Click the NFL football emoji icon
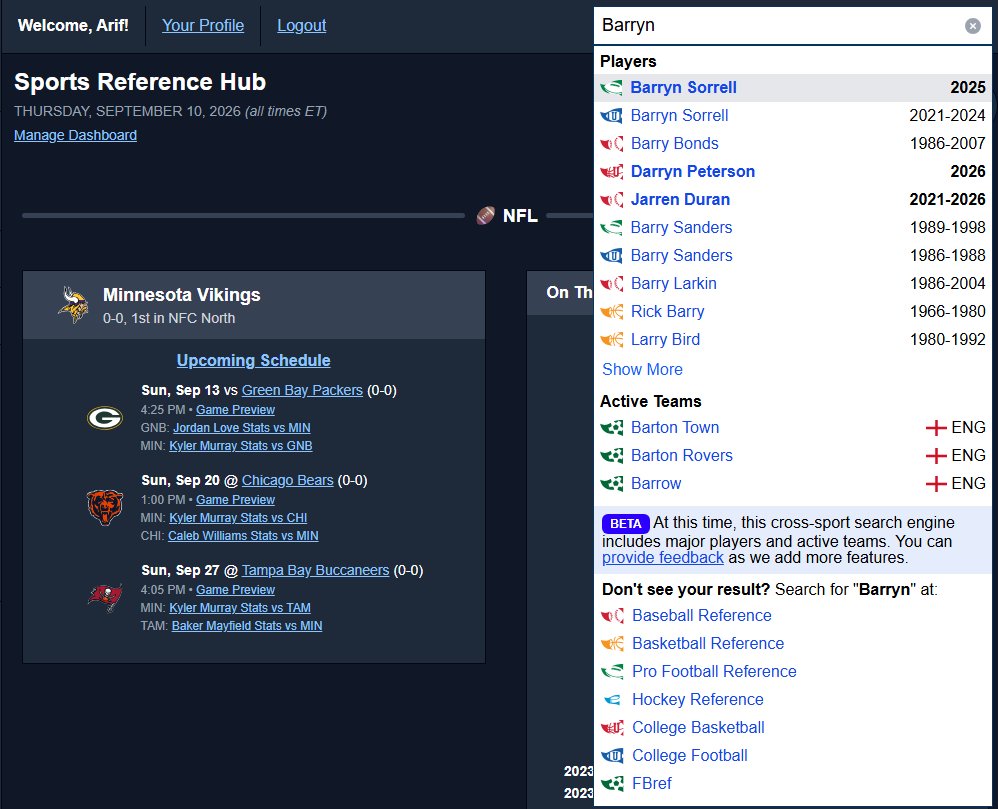998x809 pixels. tap(486, 215)
